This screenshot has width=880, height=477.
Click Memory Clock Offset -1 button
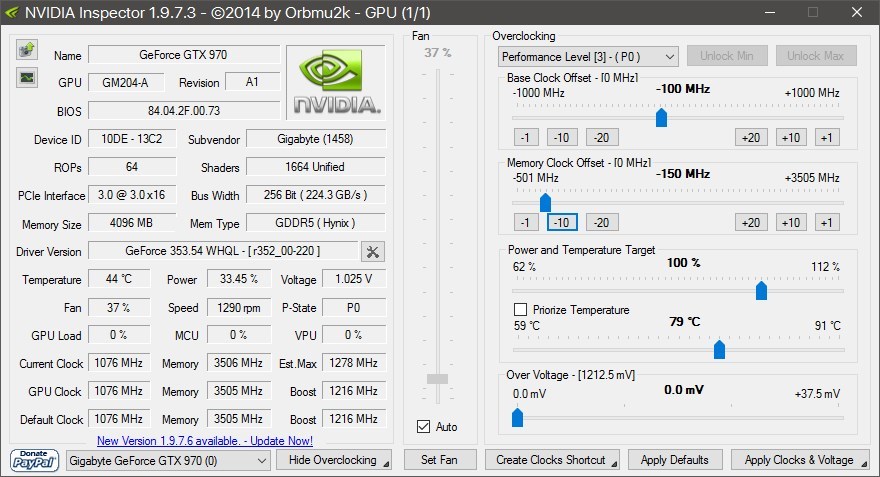526,223
